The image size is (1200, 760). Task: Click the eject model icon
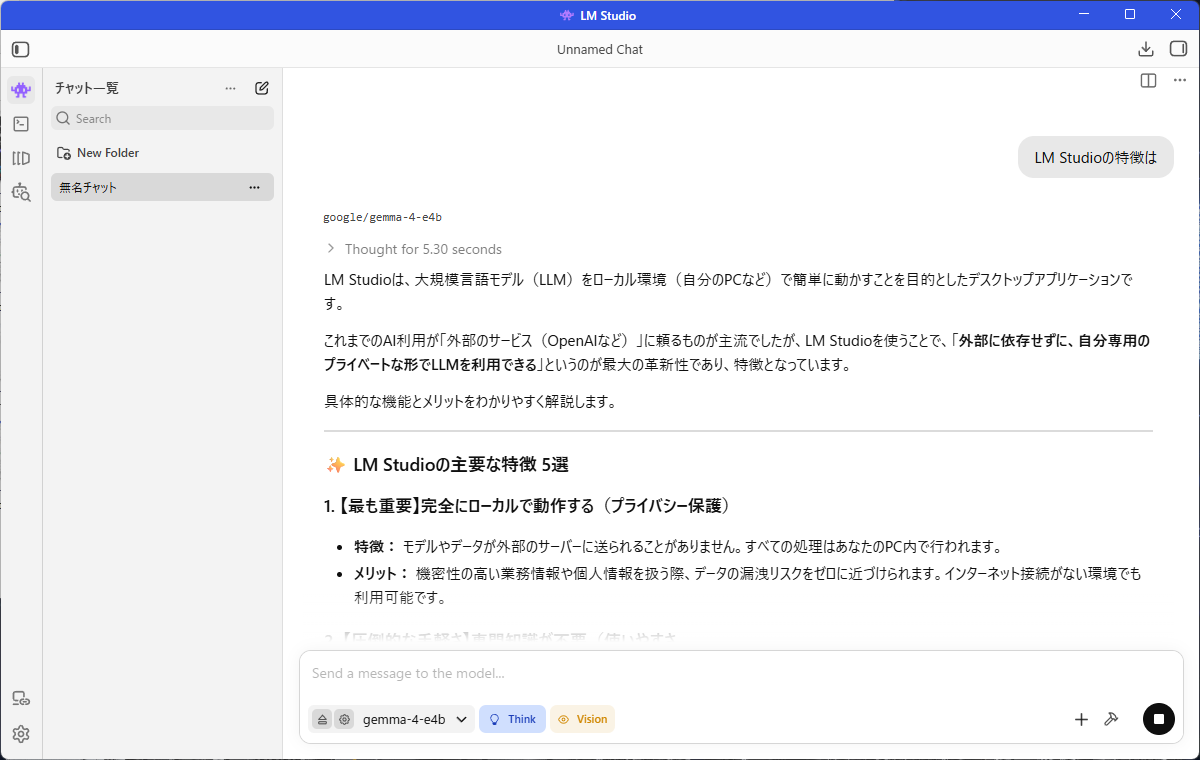[322, 719]
